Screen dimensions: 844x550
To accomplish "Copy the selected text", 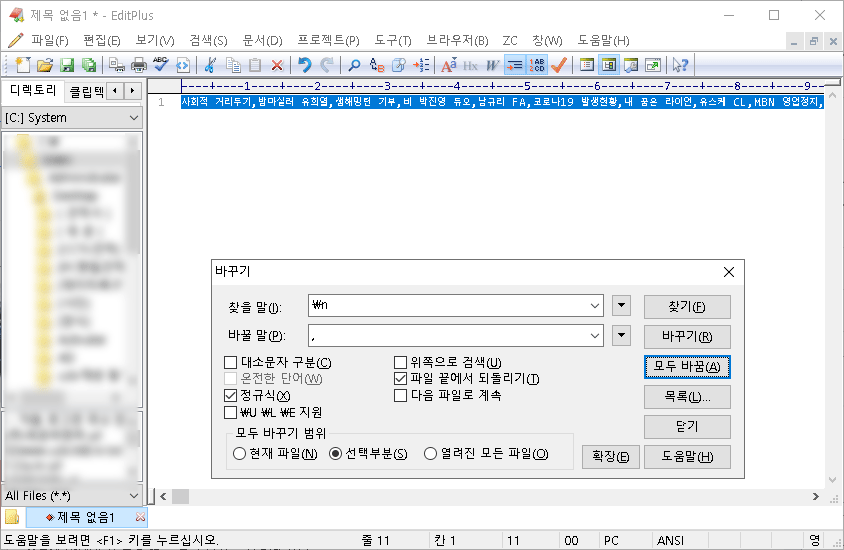I will click(233, 65).
